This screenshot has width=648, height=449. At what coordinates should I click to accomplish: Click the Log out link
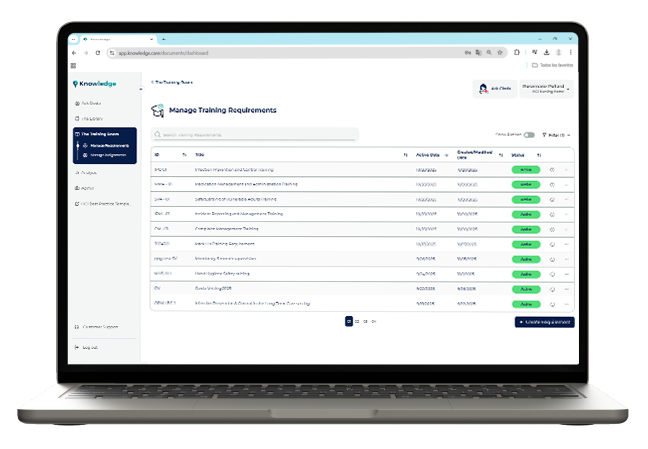(89, 347)
